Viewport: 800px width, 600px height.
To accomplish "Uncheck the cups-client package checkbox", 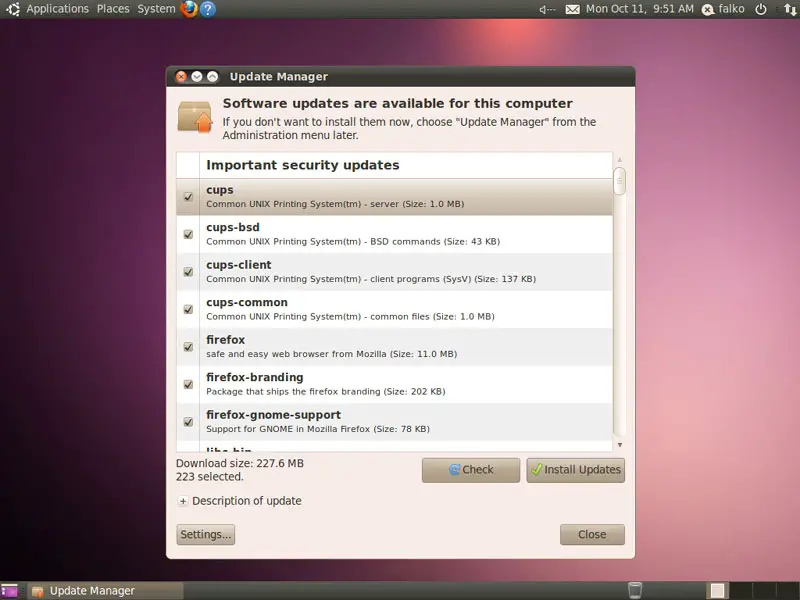I will (x=188, y=272).
